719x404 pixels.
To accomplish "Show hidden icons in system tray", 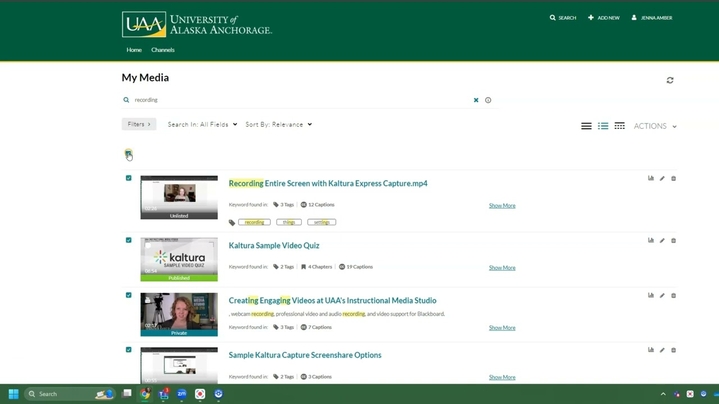I will [x=663, y=394].
